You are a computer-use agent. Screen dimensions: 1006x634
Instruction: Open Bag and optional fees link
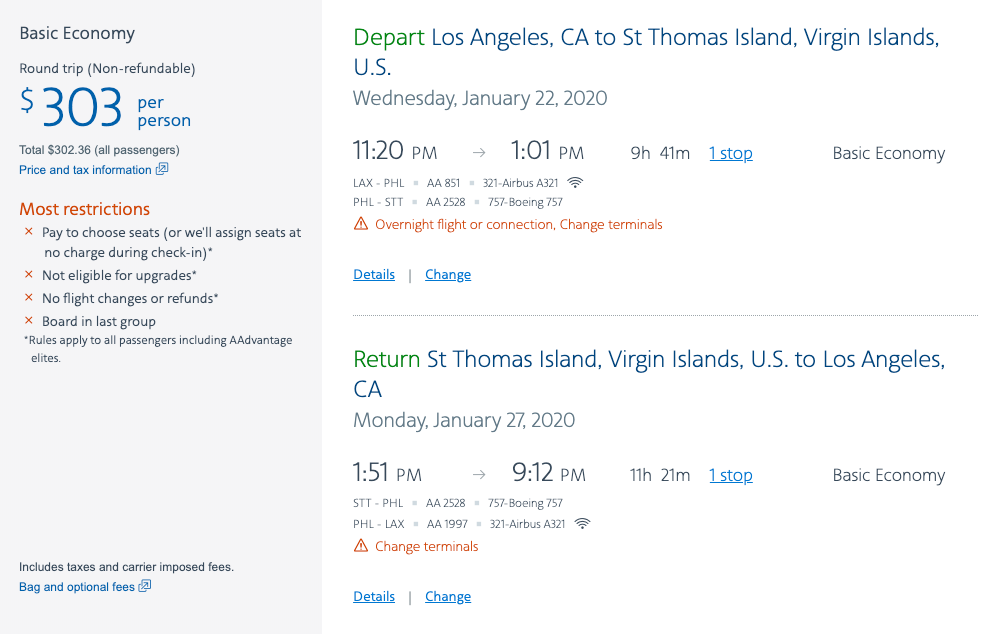click(77, 587)
